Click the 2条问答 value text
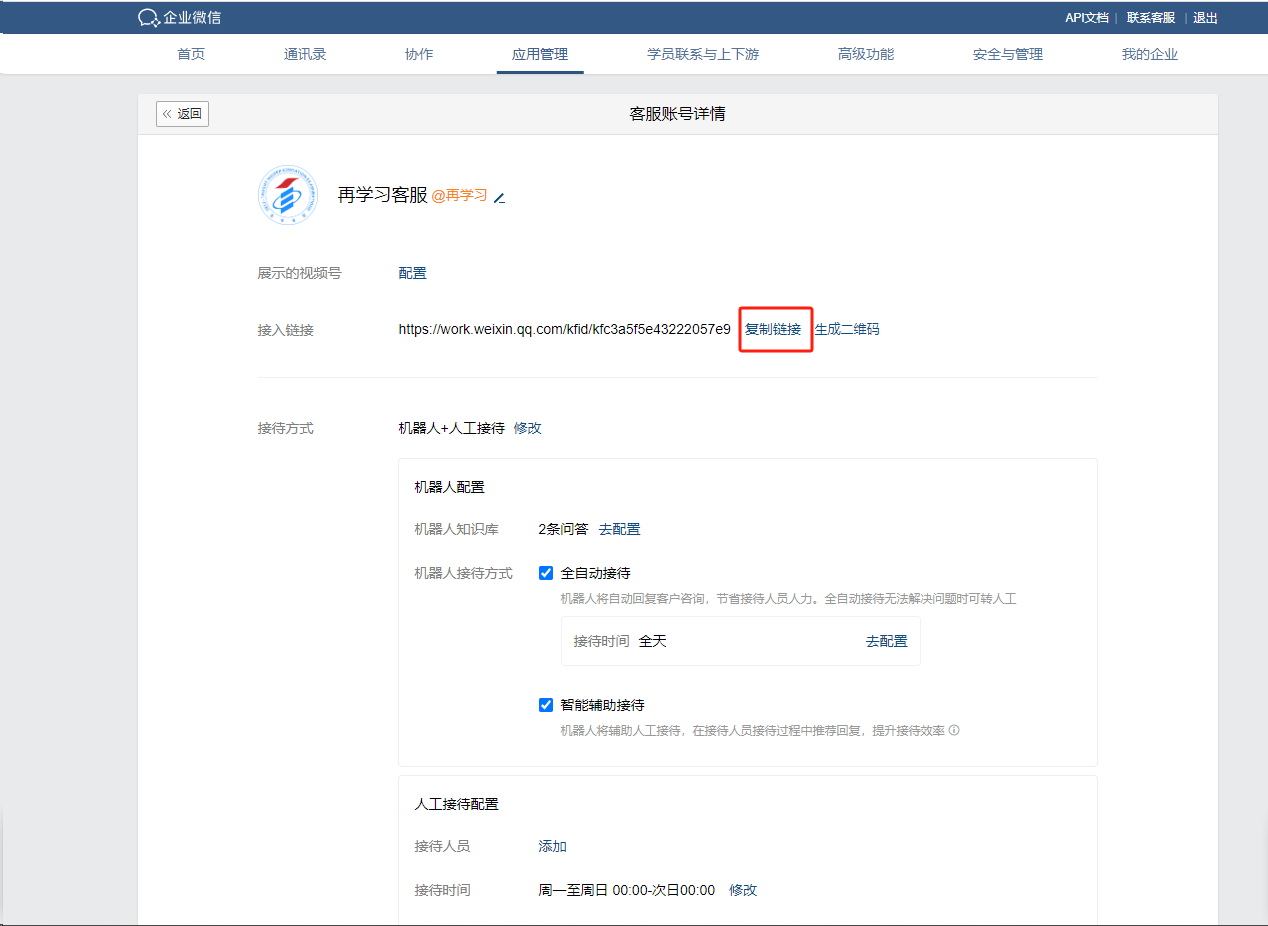Image resolution: width=1268 pixels, height=926 pixels. [x=563, y=529]
